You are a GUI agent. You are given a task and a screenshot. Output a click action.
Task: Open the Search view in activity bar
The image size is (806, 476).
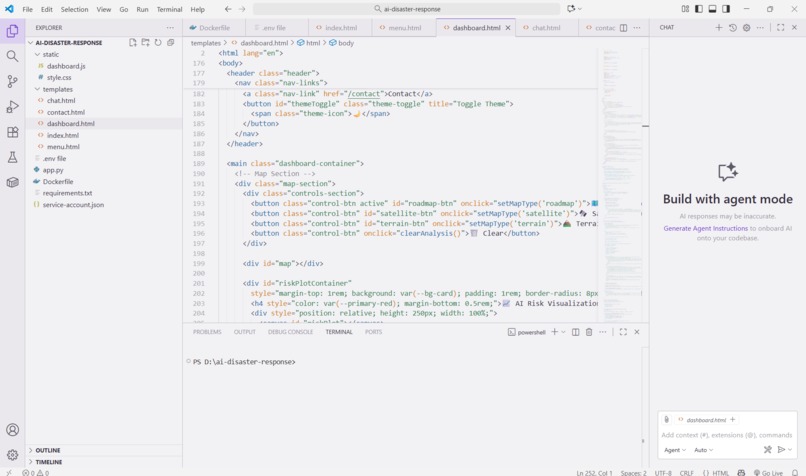click(x=12, y=56)
